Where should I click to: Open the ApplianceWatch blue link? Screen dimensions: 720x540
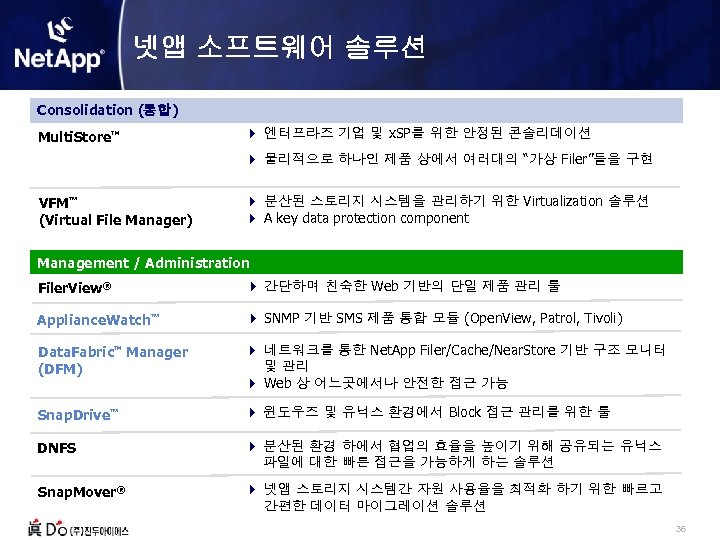(x=98, y=320)
